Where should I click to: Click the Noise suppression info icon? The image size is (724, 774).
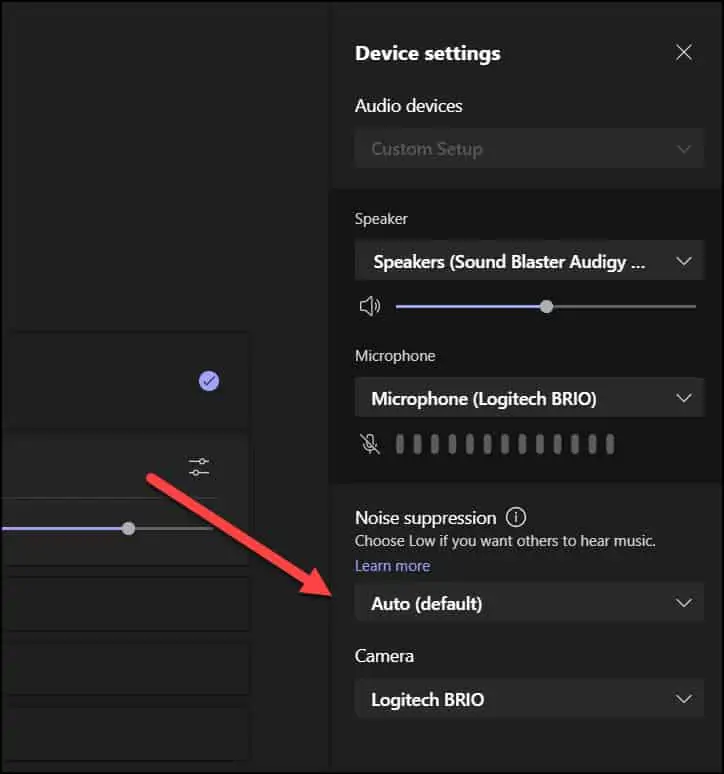click(516, 517)
